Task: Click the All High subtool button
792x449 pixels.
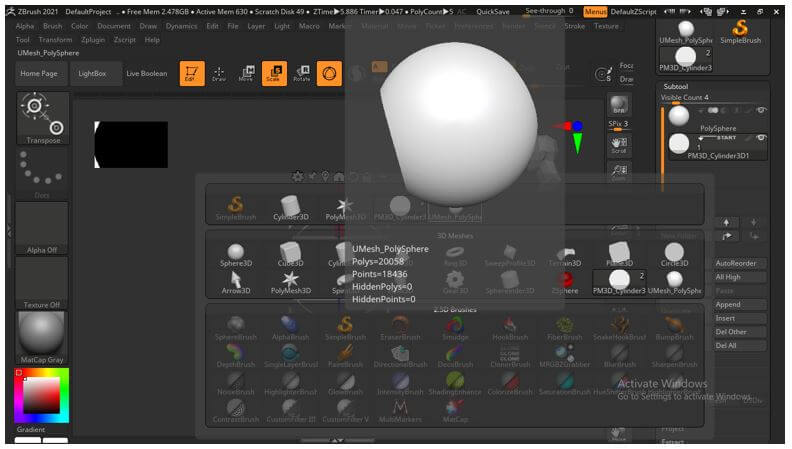Action: tap(739, 277)
